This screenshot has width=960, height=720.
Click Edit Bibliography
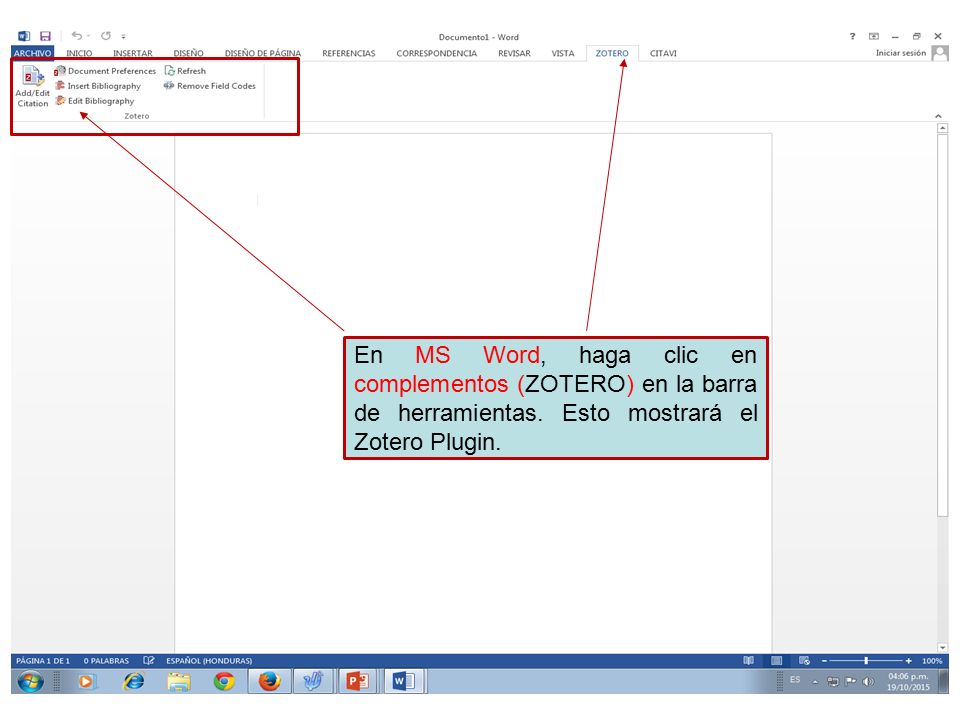coord(94,101)
